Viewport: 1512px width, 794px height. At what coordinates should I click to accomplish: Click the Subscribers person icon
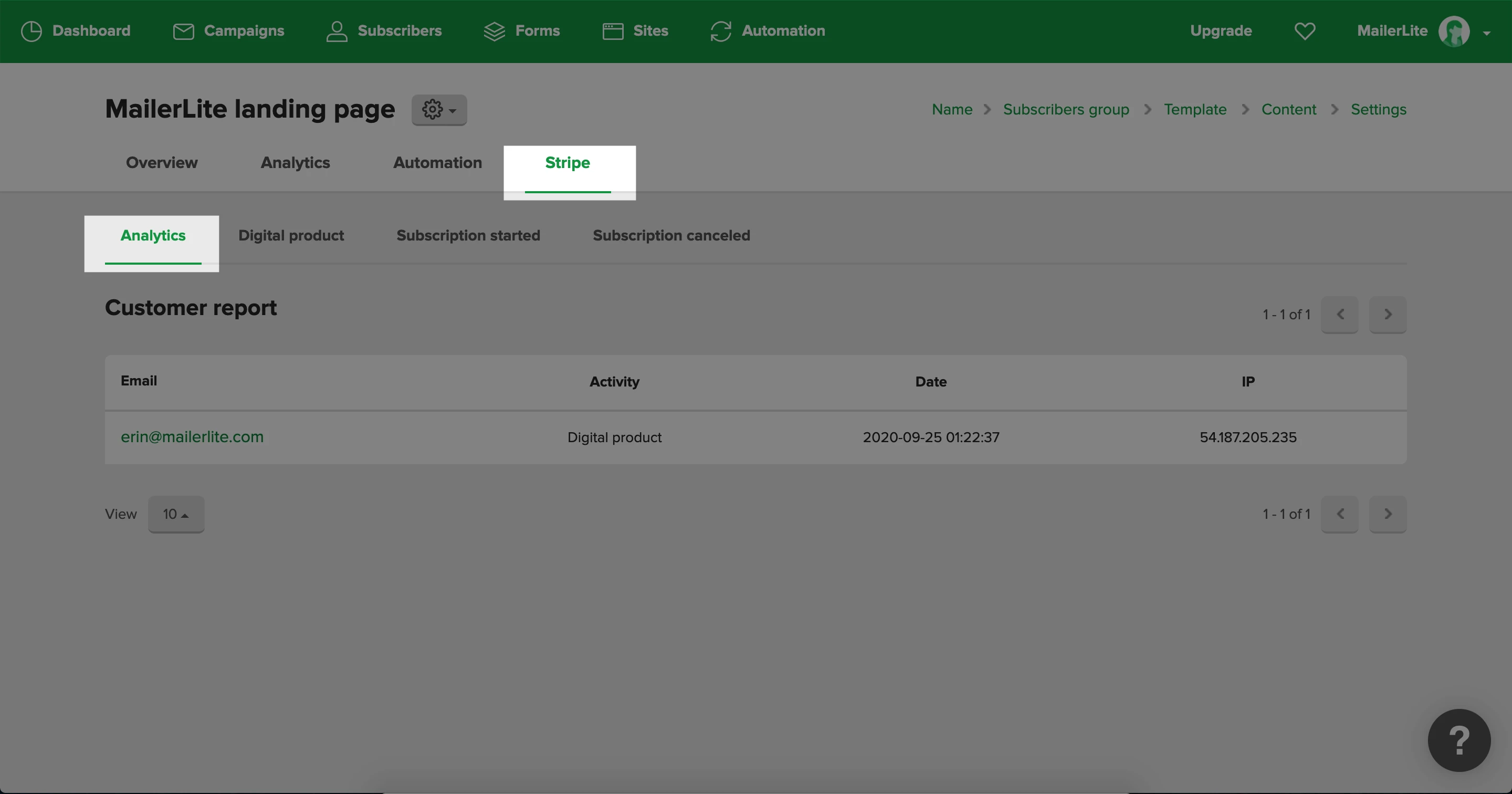coord(337,31)
